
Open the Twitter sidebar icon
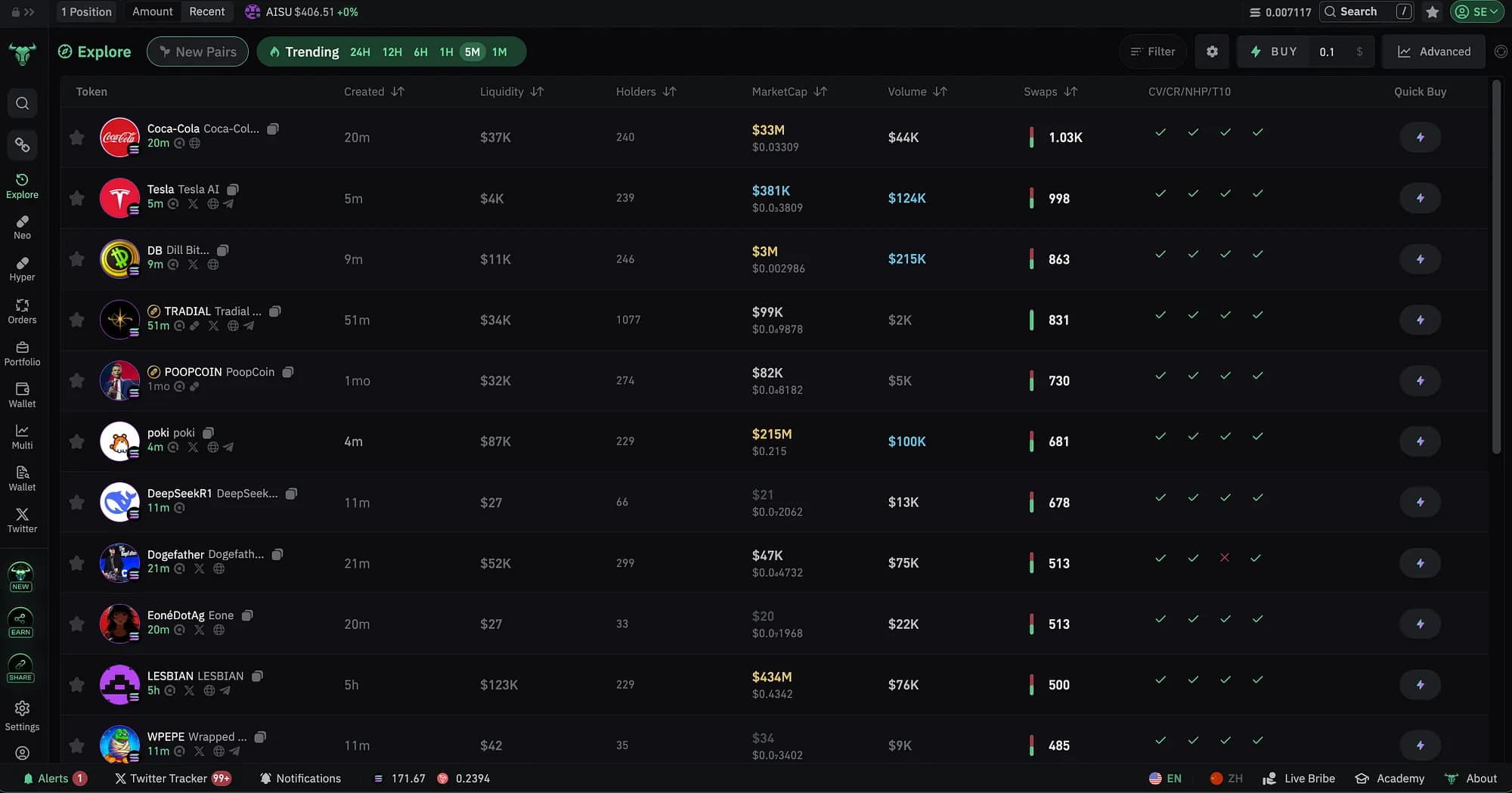click(x=22, y=520)
